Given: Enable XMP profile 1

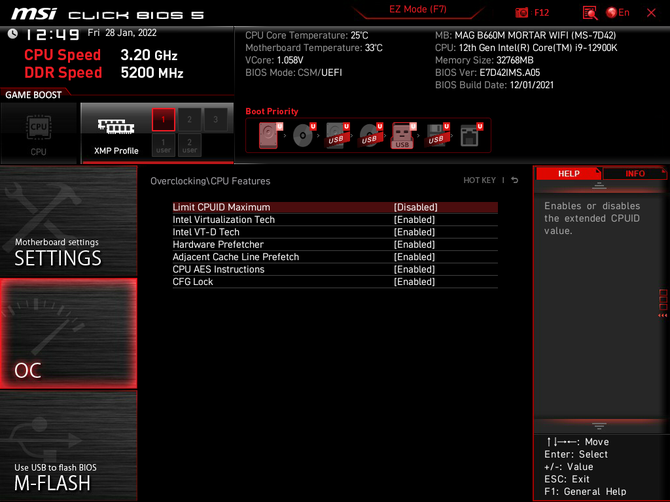Looking at the screenshot, I should tap(163, 120).
